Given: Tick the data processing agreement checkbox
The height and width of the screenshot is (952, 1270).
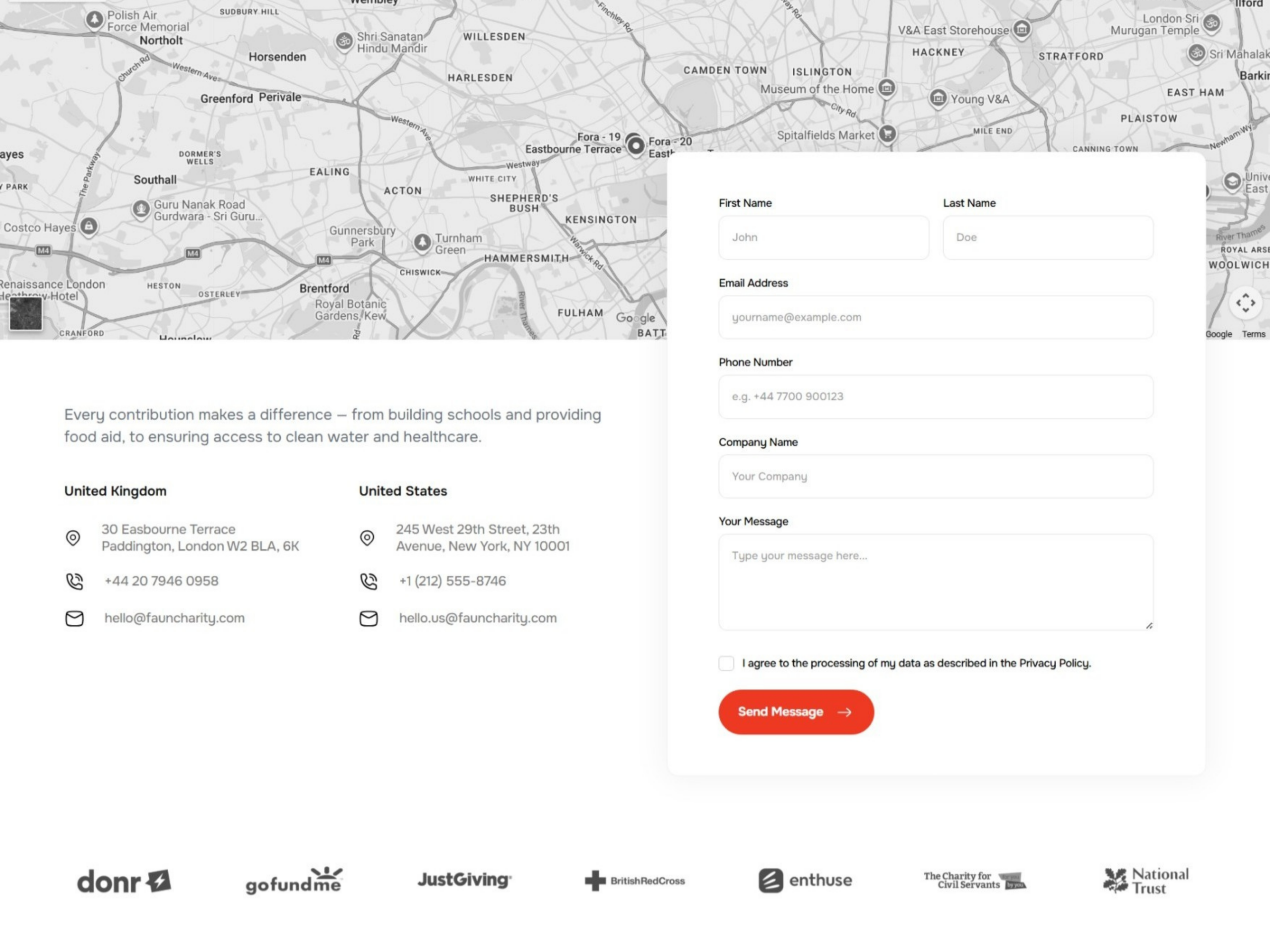Looking at the screenshot, I should point(726,663).
